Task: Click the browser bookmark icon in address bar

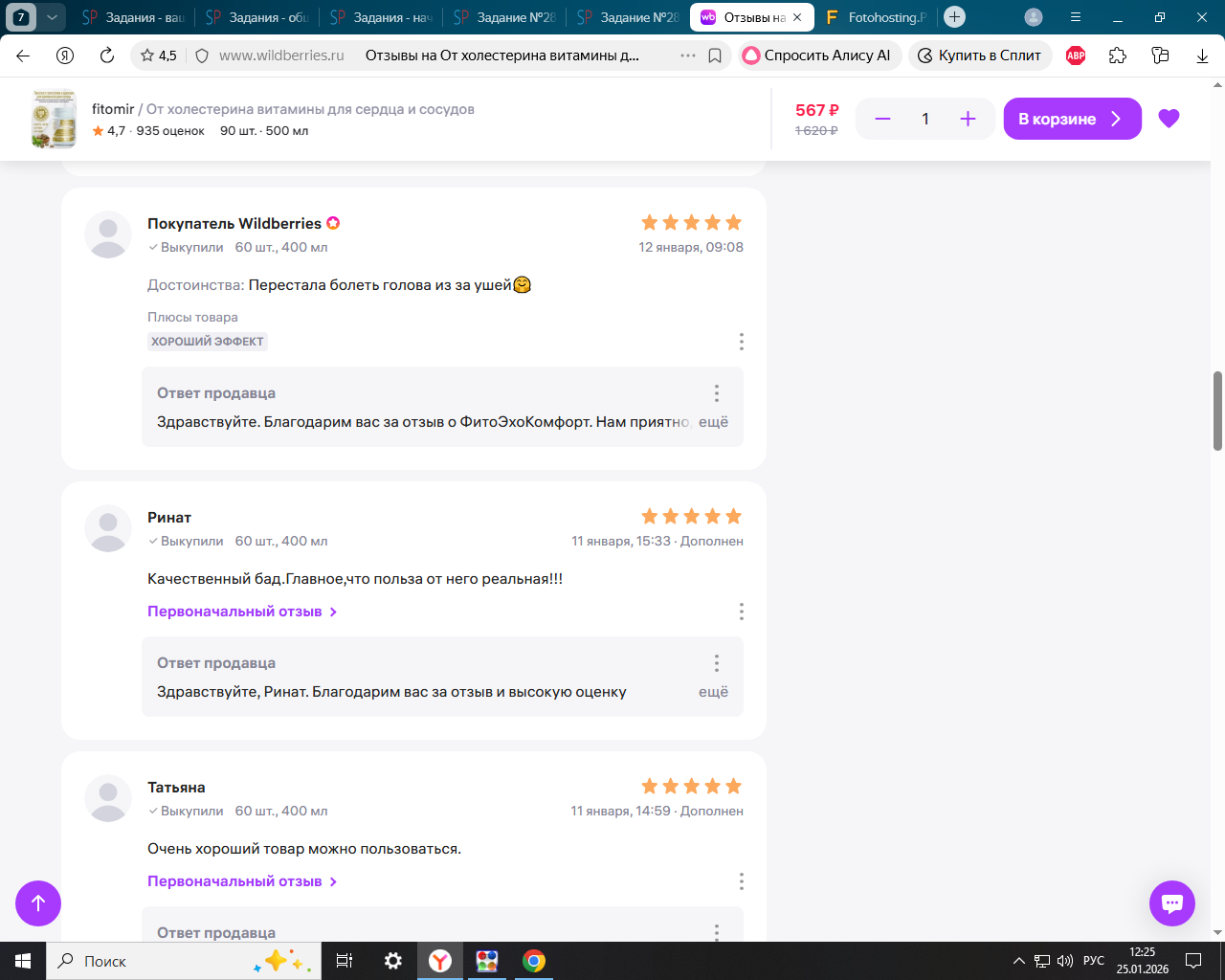Action: coord(715,56)
